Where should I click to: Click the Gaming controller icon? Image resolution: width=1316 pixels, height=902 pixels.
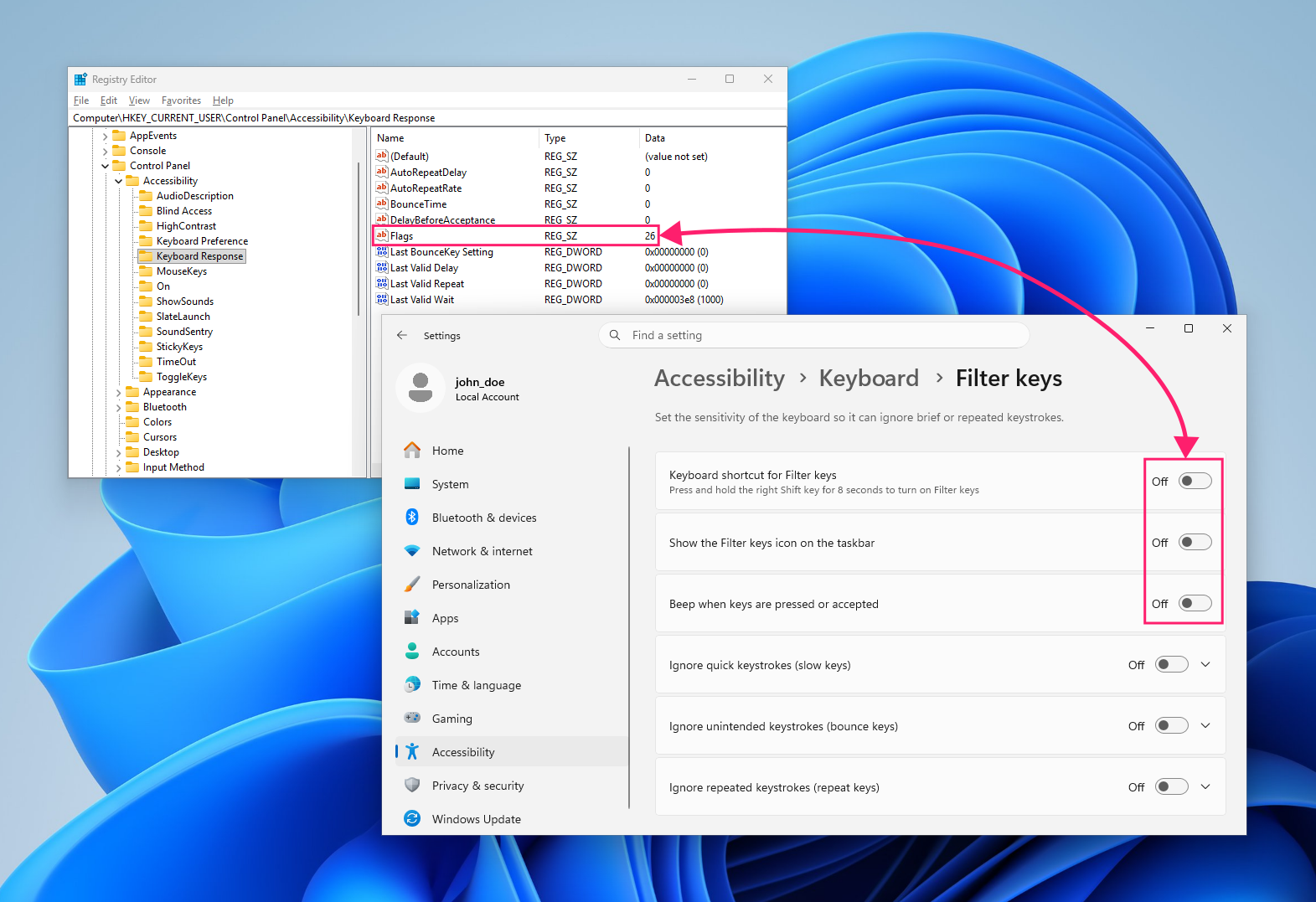point(412,719)
